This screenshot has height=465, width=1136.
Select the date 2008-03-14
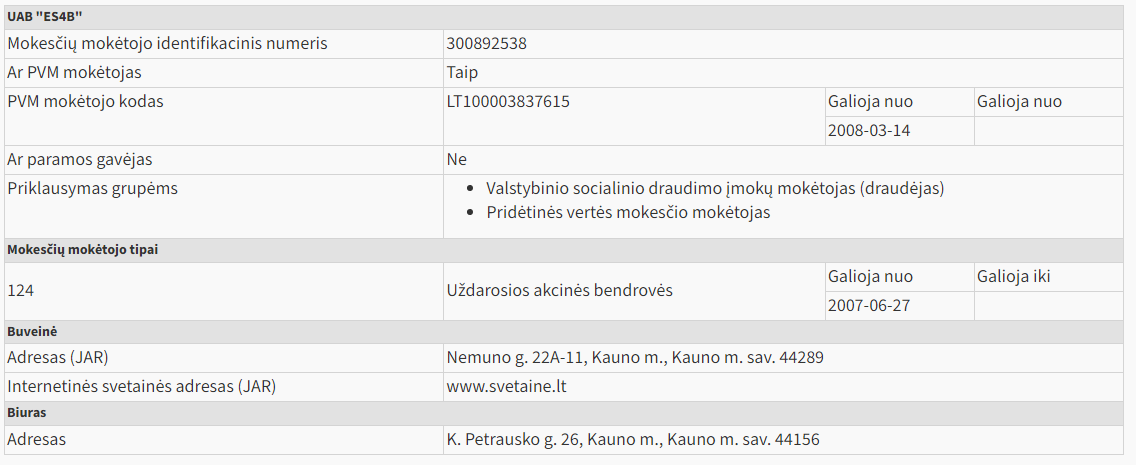coord(869,131)
